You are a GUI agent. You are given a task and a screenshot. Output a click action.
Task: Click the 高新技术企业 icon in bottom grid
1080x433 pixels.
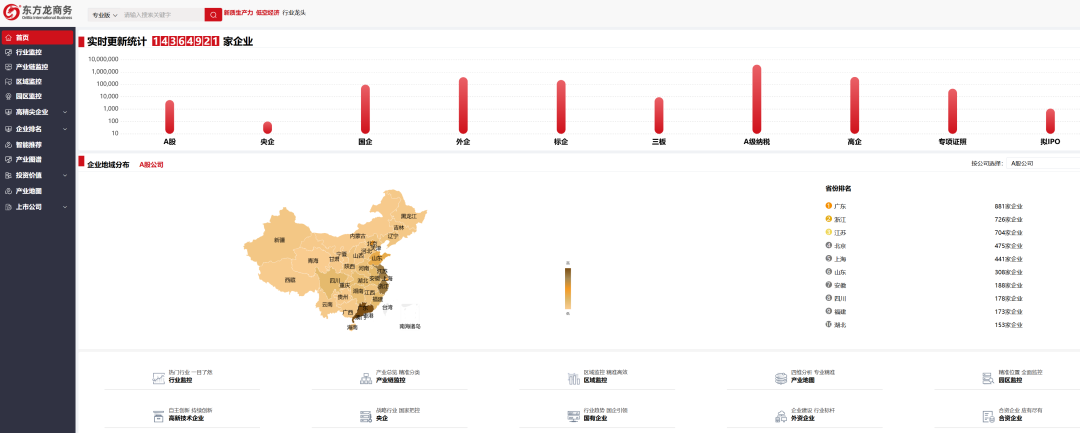tap(158, 415)
